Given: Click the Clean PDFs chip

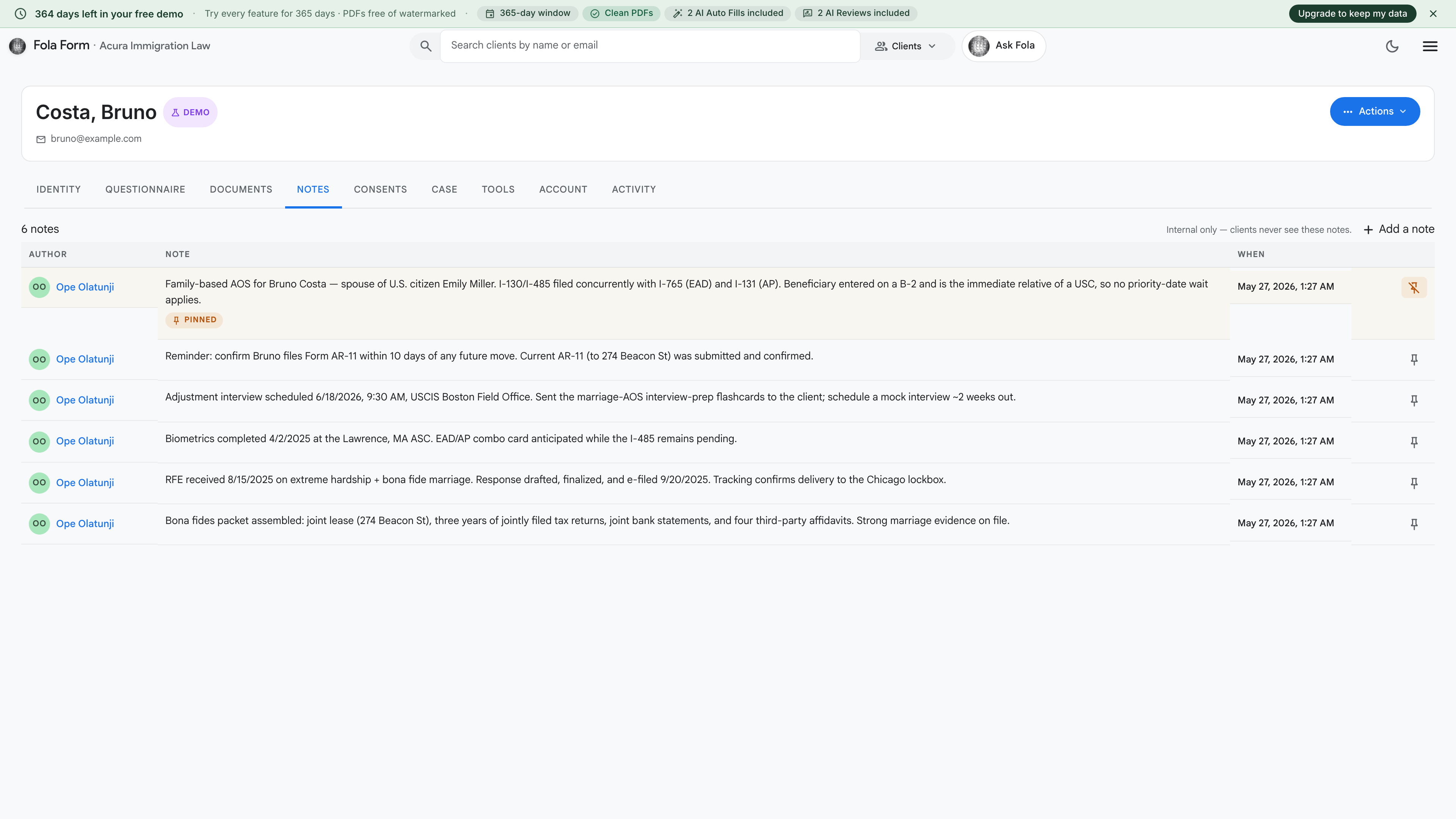Looking at the screenshot, I should click(621, 13).
